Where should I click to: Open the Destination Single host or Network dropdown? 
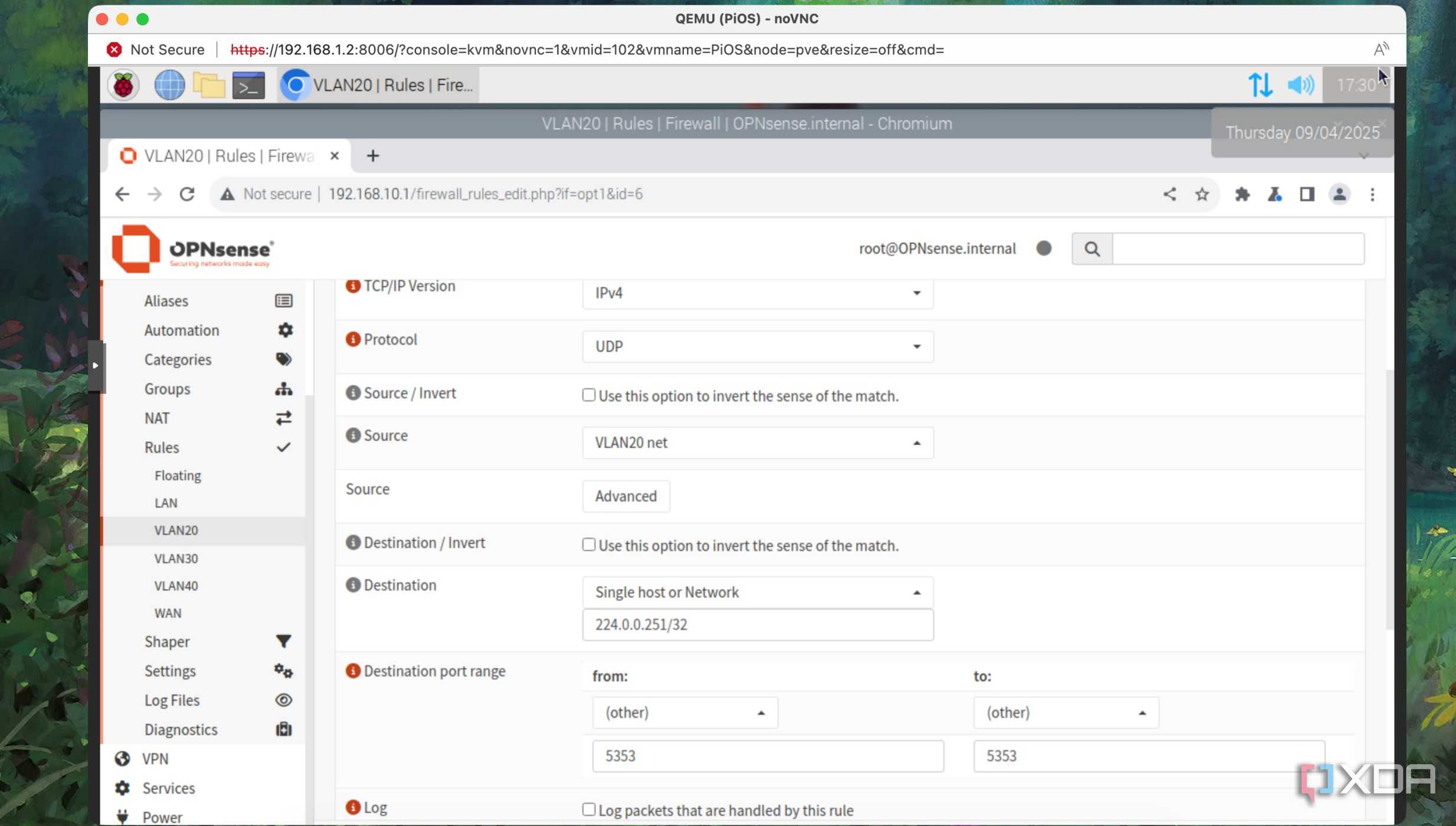(x=757, y=592)
